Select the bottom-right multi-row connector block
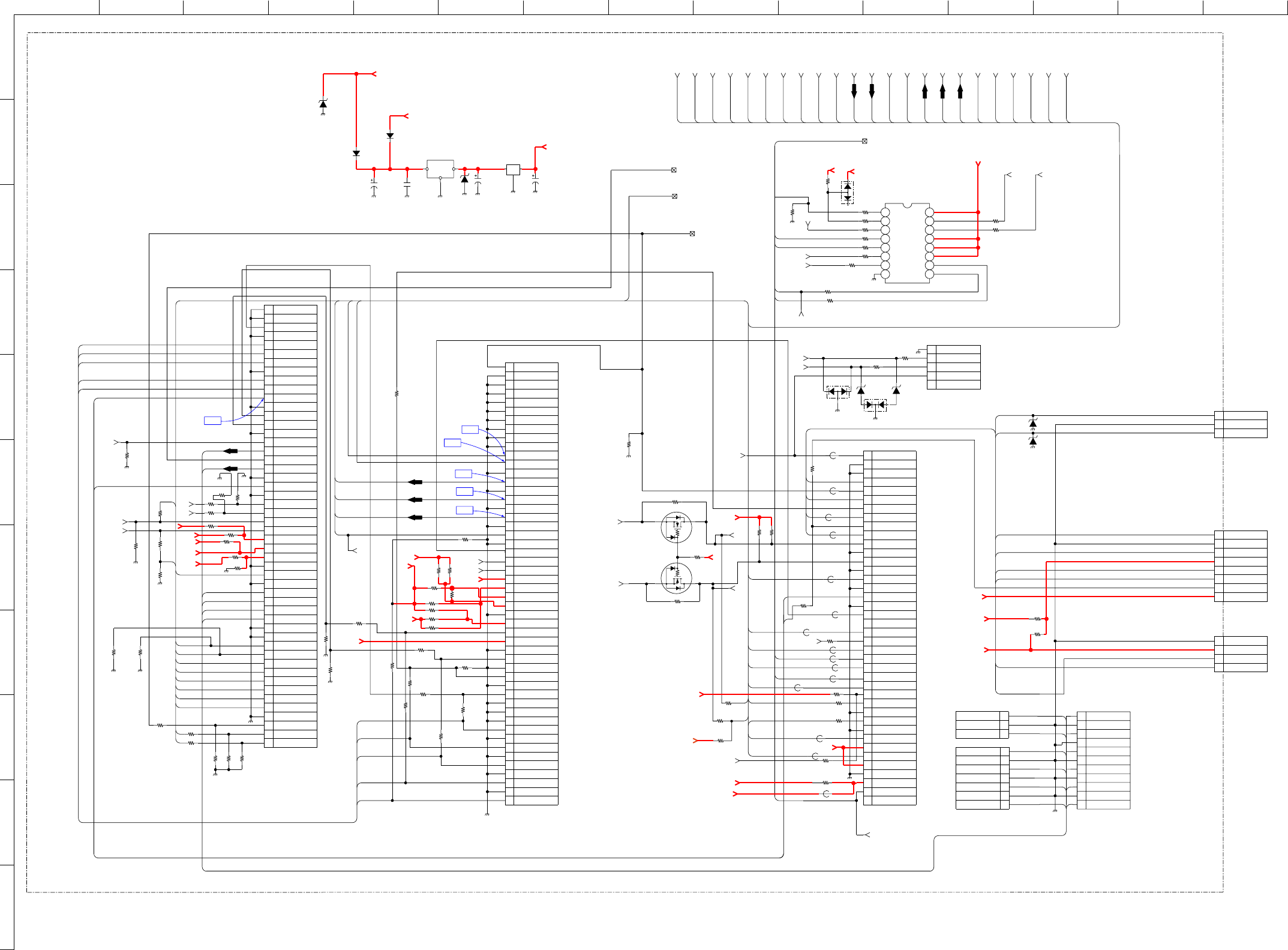 tap(1103, 760)
